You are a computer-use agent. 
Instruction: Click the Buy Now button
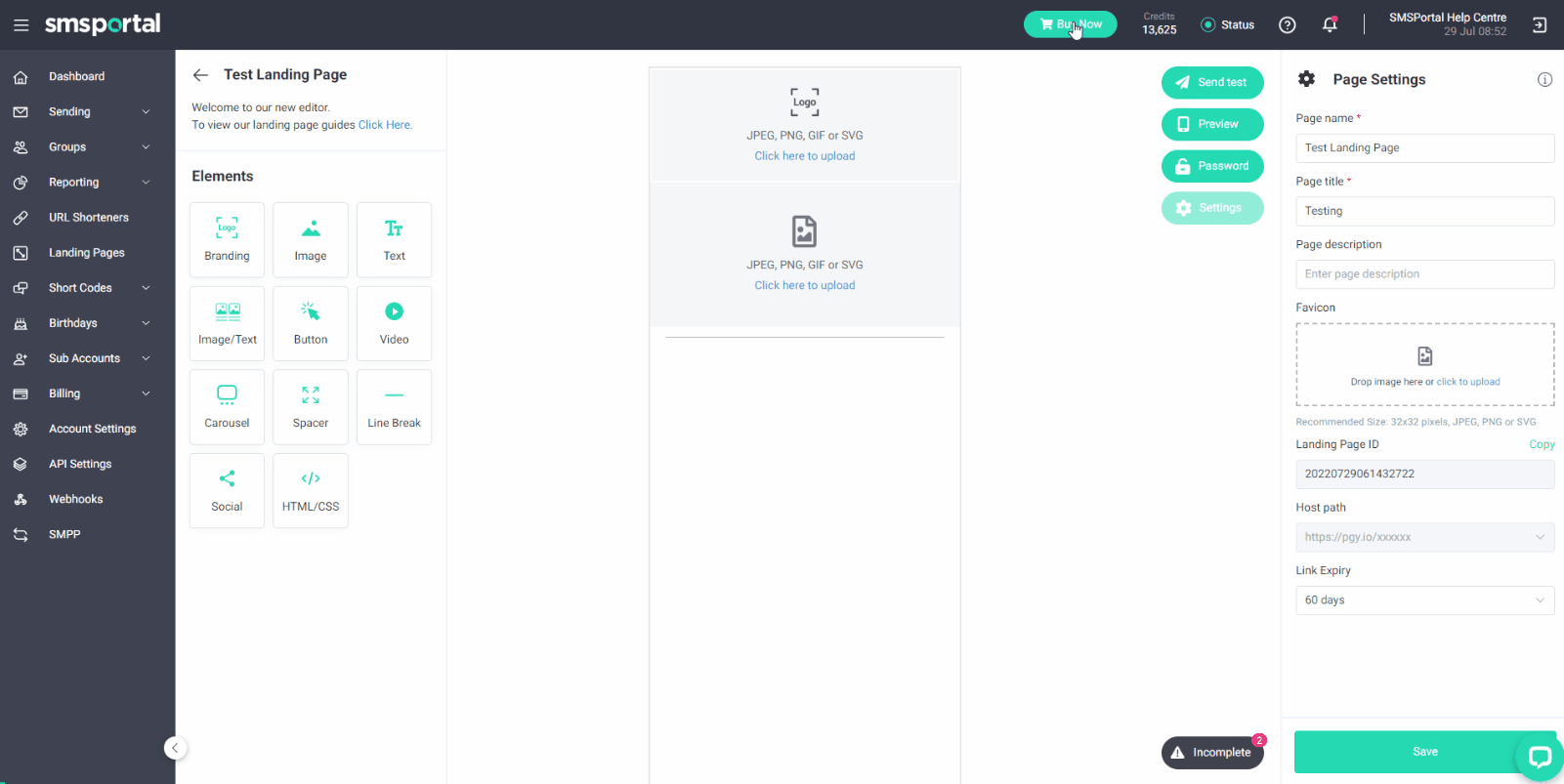pos(1070,24)
